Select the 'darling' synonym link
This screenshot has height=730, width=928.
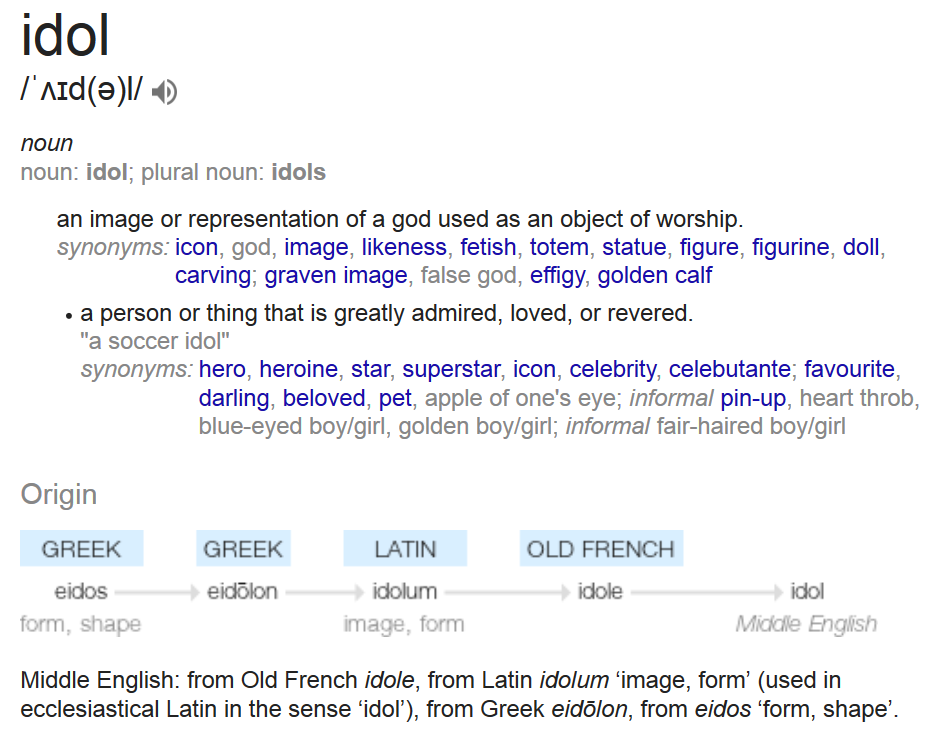click(234, 398)
